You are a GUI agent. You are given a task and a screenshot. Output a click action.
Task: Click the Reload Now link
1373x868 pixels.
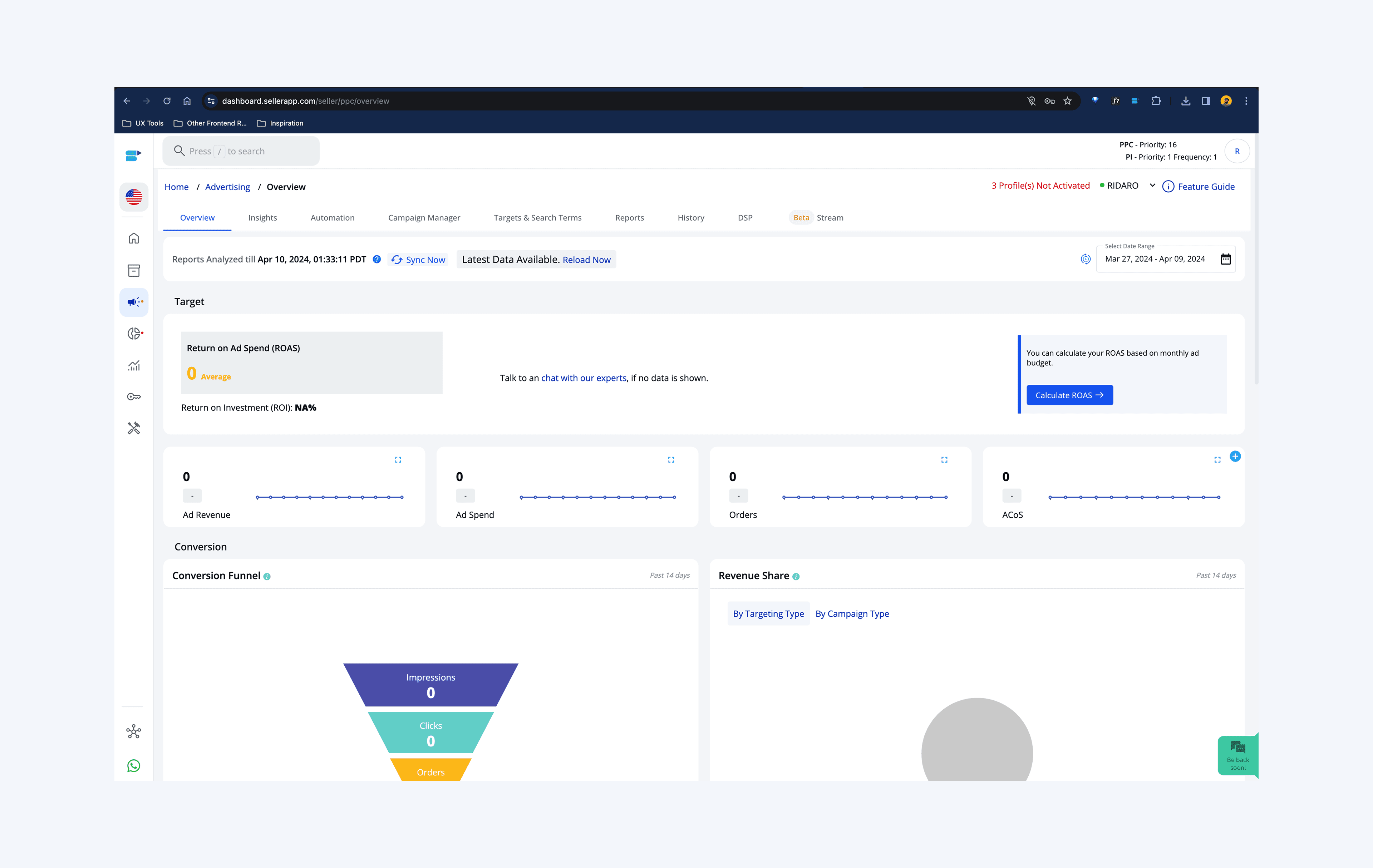click(x=586, y=260)
